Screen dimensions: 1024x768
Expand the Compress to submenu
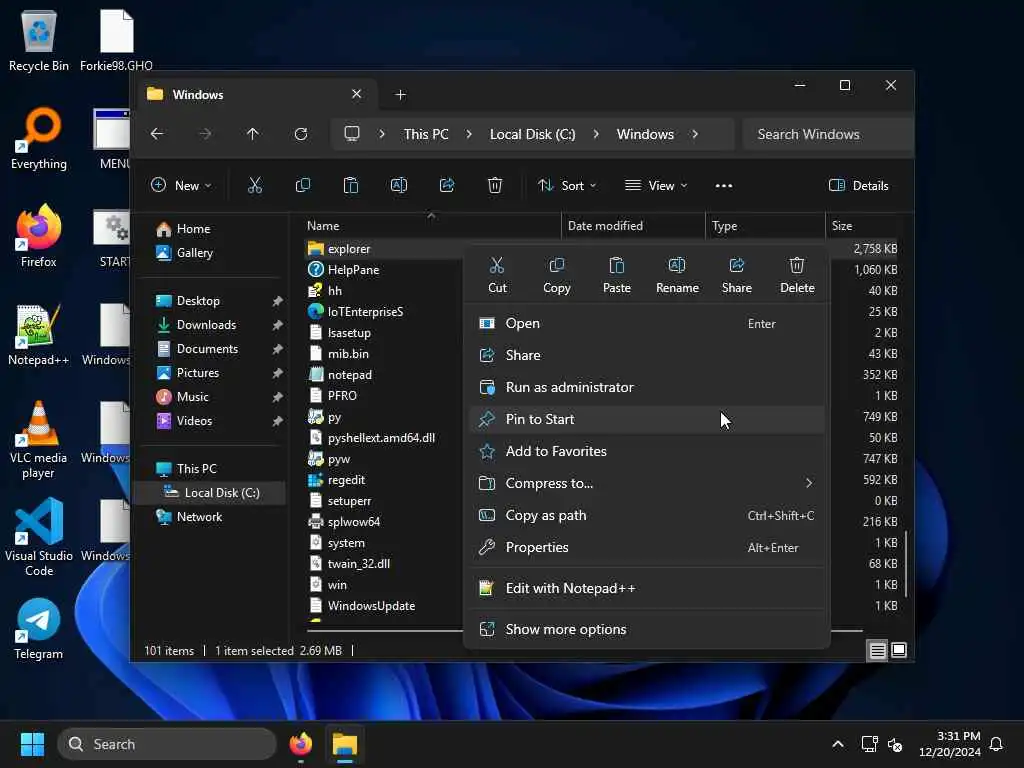pos(647,483)
